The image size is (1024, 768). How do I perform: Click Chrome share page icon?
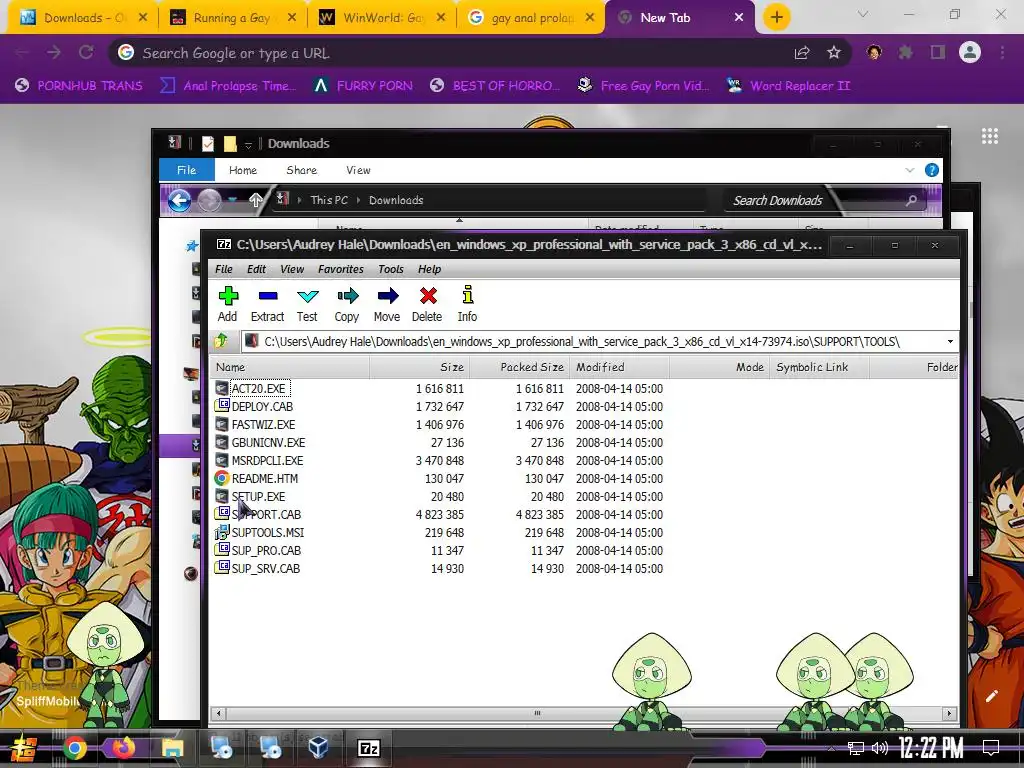tap(802, 53)
